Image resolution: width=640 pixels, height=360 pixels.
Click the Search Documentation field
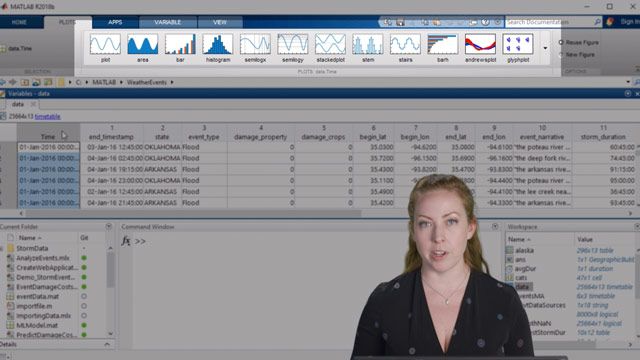[x=549, y=22]
